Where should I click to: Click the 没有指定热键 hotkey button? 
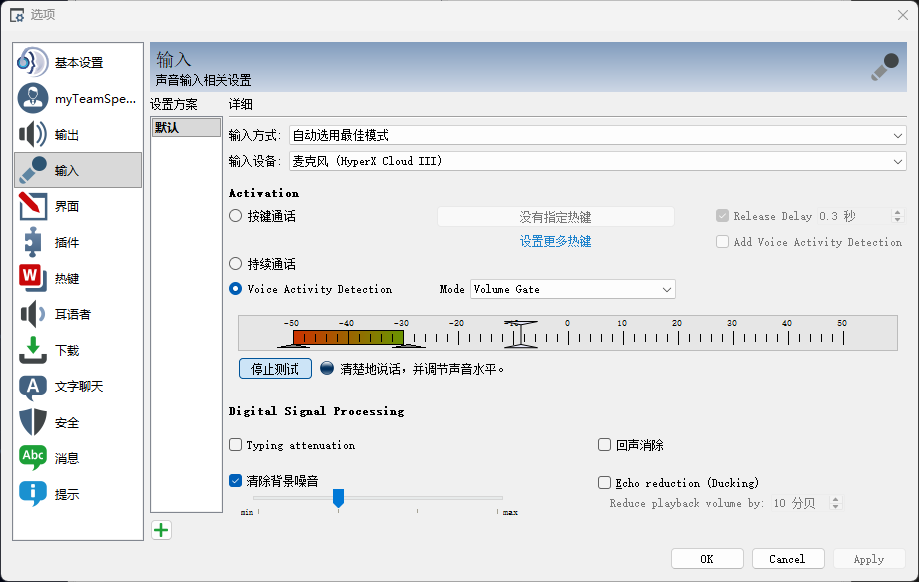[556, 217]
